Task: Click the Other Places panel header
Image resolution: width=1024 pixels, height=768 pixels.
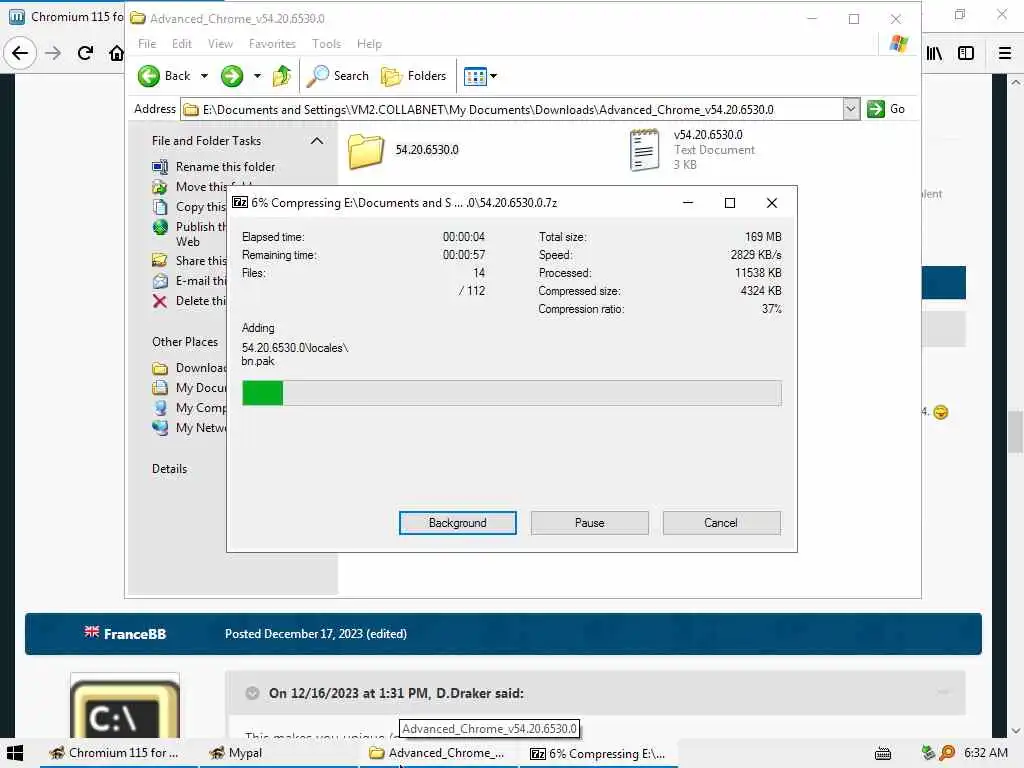Action: [185, 342]
